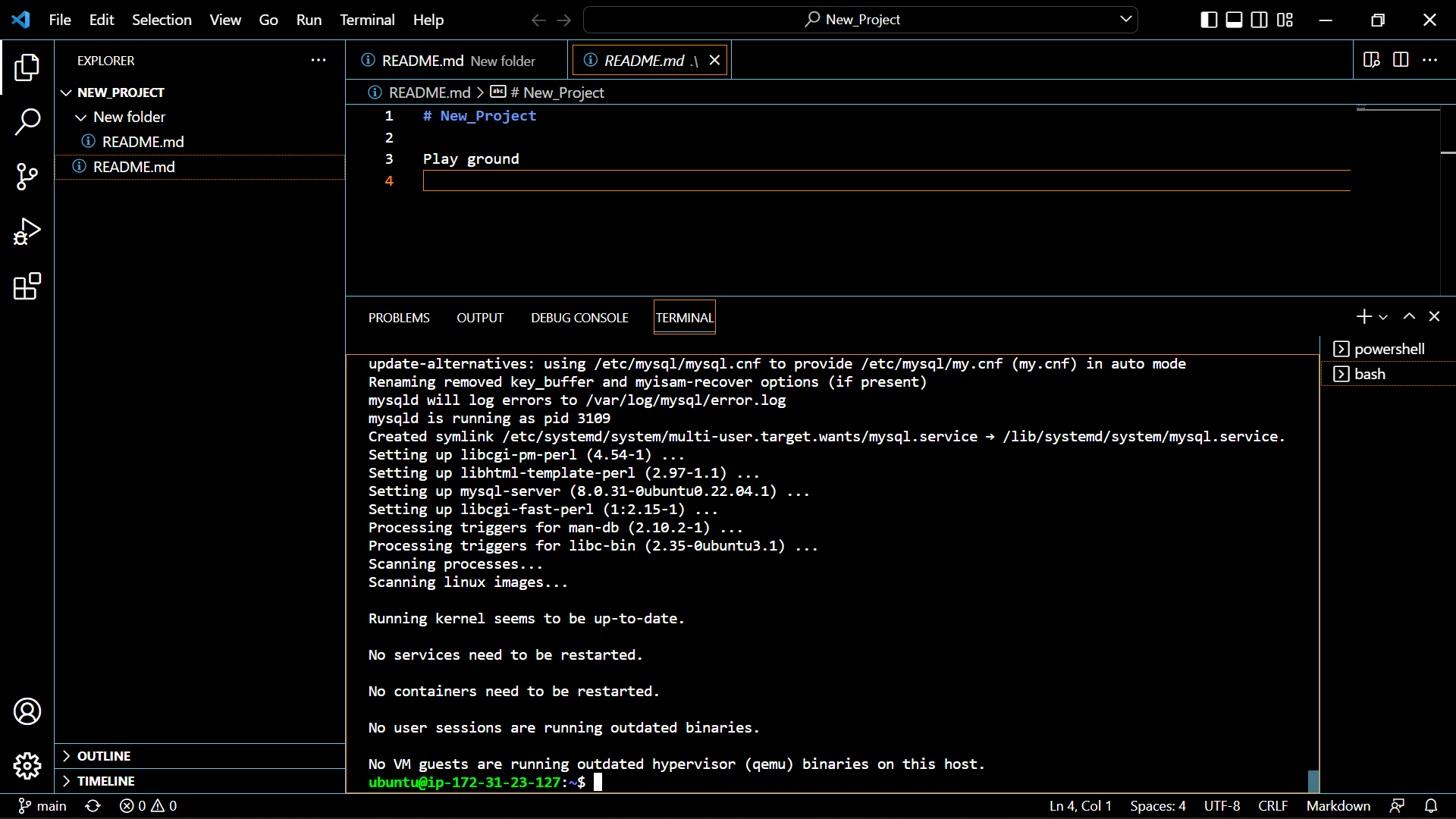The width and height of the screenshot is (1456, 819).
Task: Change line endings via the CRLF button
Action: [1272, 805]
